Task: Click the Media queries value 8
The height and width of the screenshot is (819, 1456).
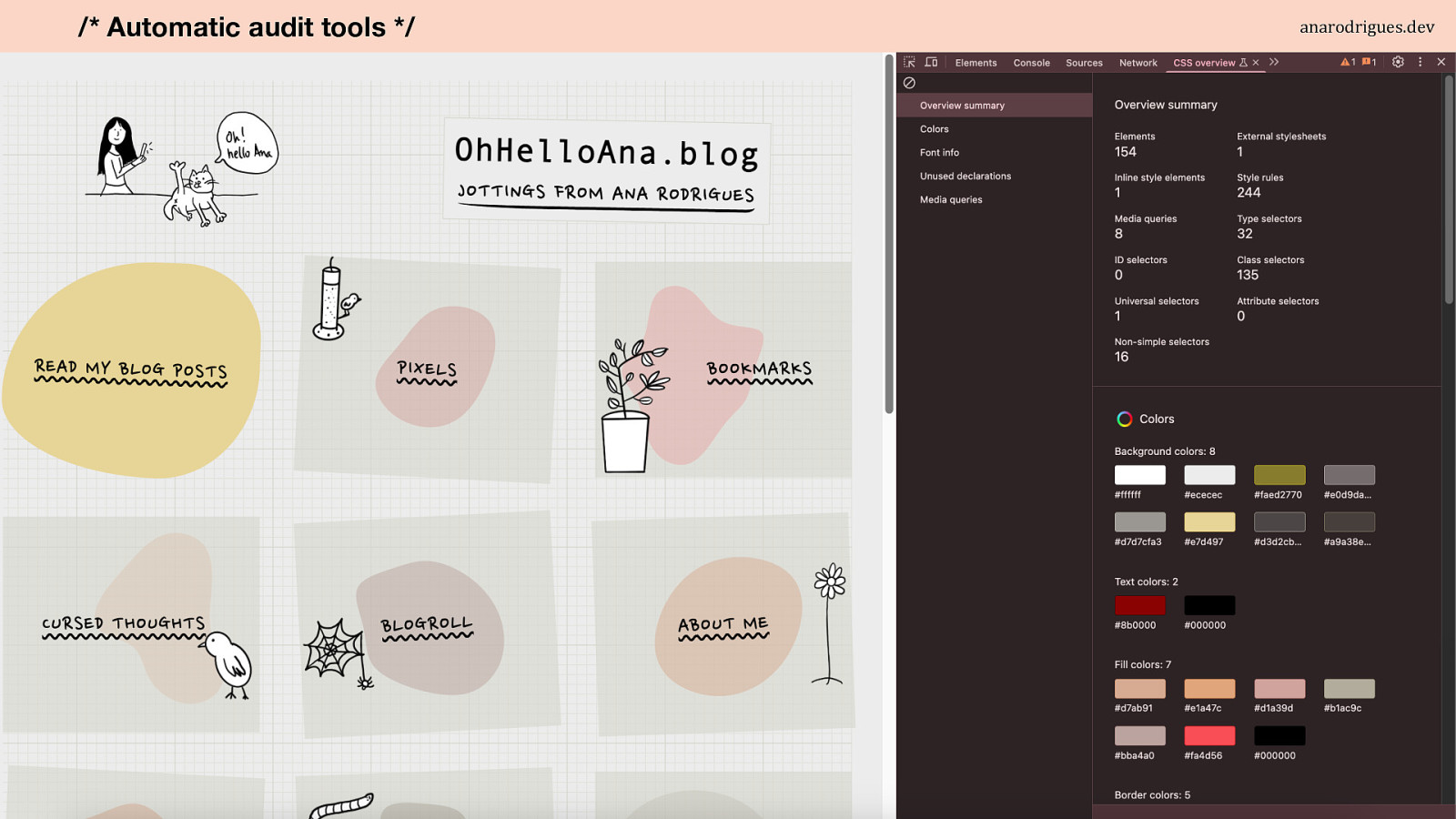Action: click(x=1118, y=234)
